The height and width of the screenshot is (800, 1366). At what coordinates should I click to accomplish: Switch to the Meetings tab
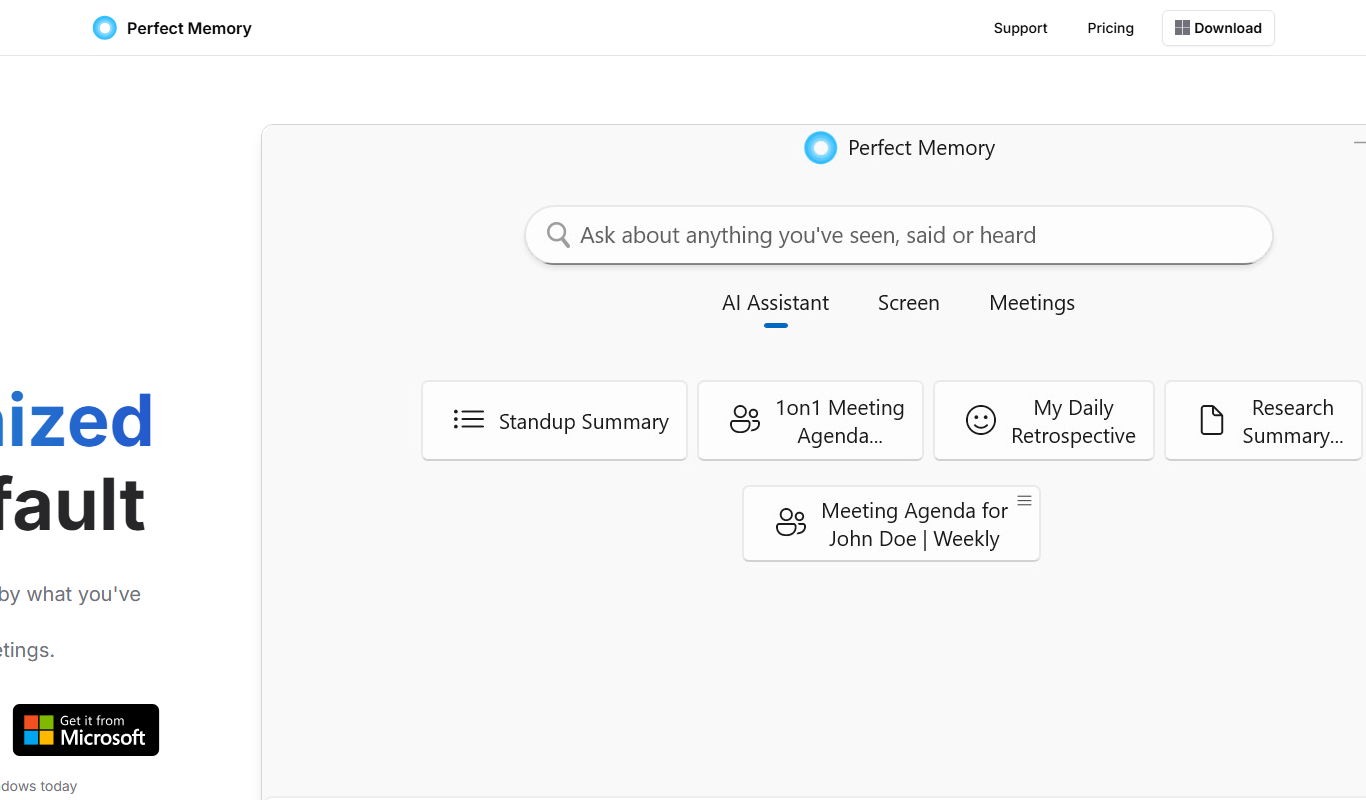[1032, 303]
